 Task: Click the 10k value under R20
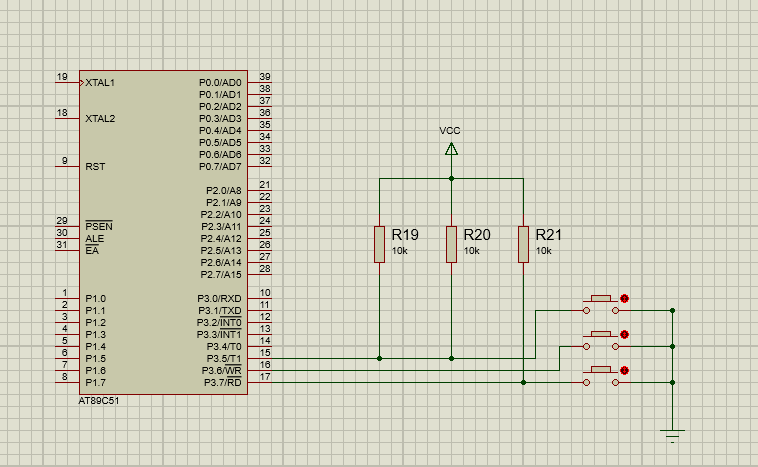pos(471,251)
